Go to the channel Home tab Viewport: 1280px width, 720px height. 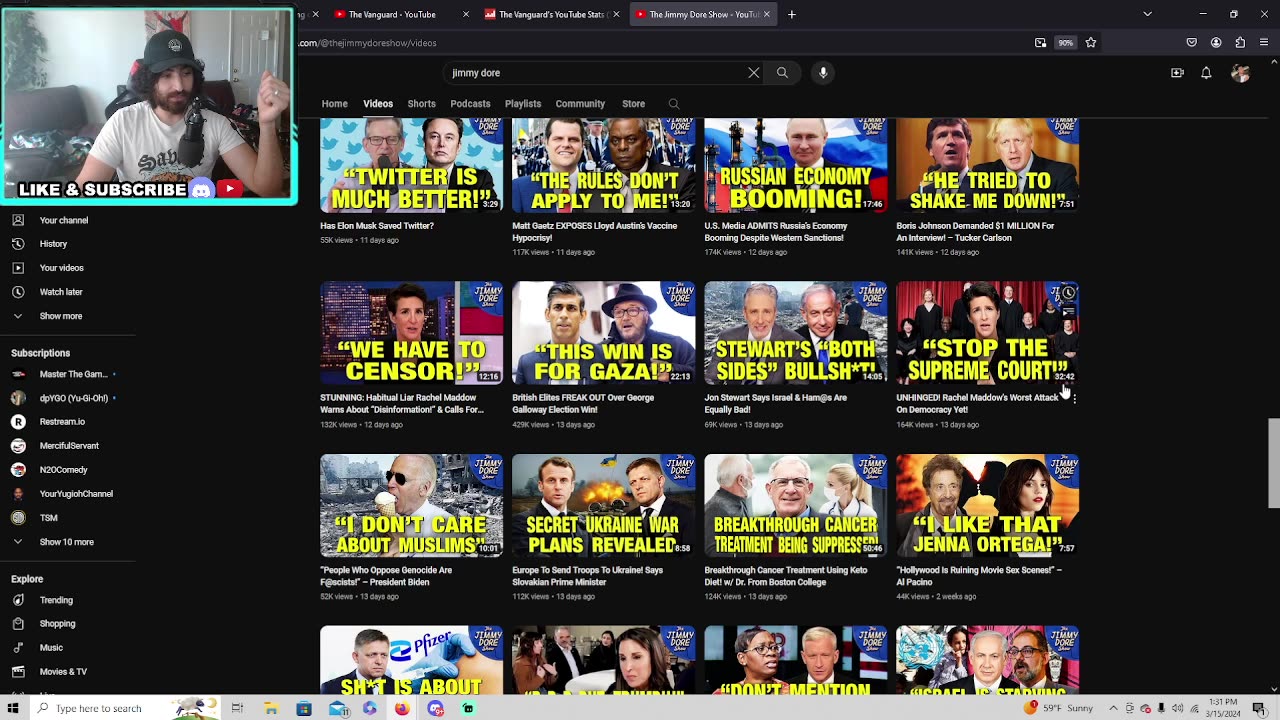pyautogui.click(x=334, y=104)
